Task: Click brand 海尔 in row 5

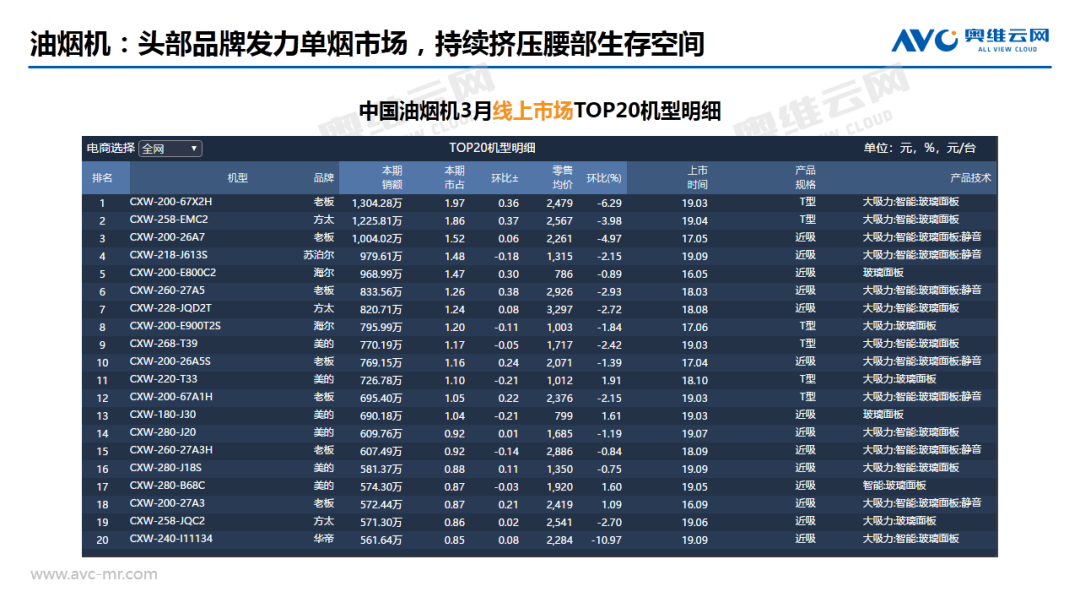Action: coord(324,273)
